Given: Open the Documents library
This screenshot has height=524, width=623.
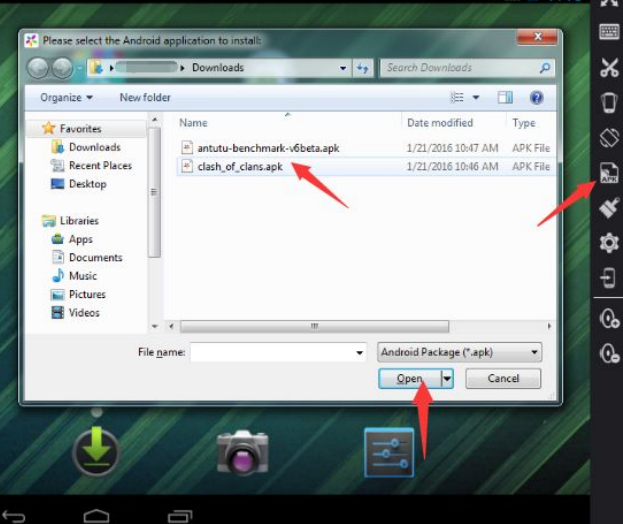Looking at the screenshot, I should (95, 257).
